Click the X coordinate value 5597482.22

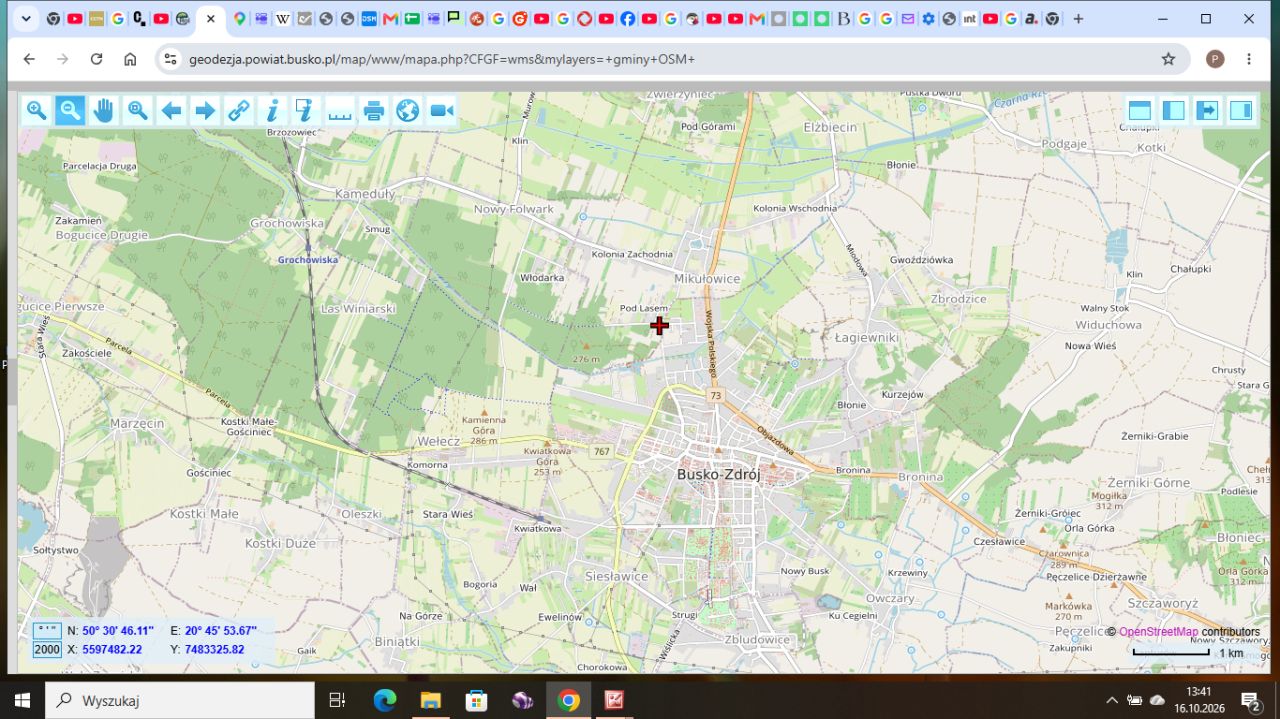click(112, 650)
